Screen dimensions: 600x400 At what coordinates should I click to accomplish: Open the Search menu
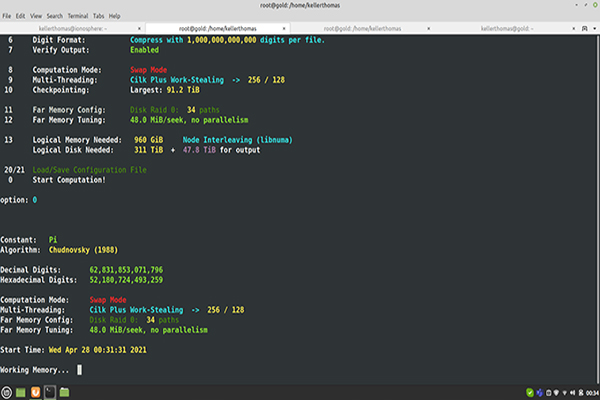click(54, 16)
